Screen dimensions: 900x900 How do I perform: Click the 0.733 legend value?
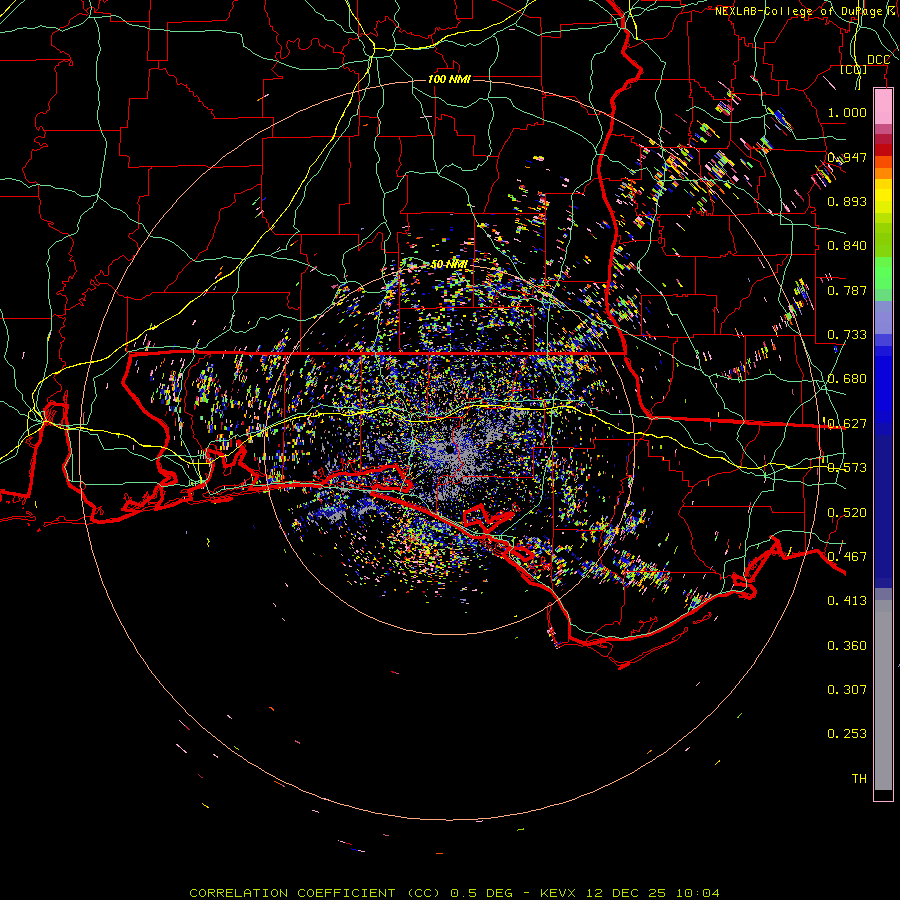[847, 335]
